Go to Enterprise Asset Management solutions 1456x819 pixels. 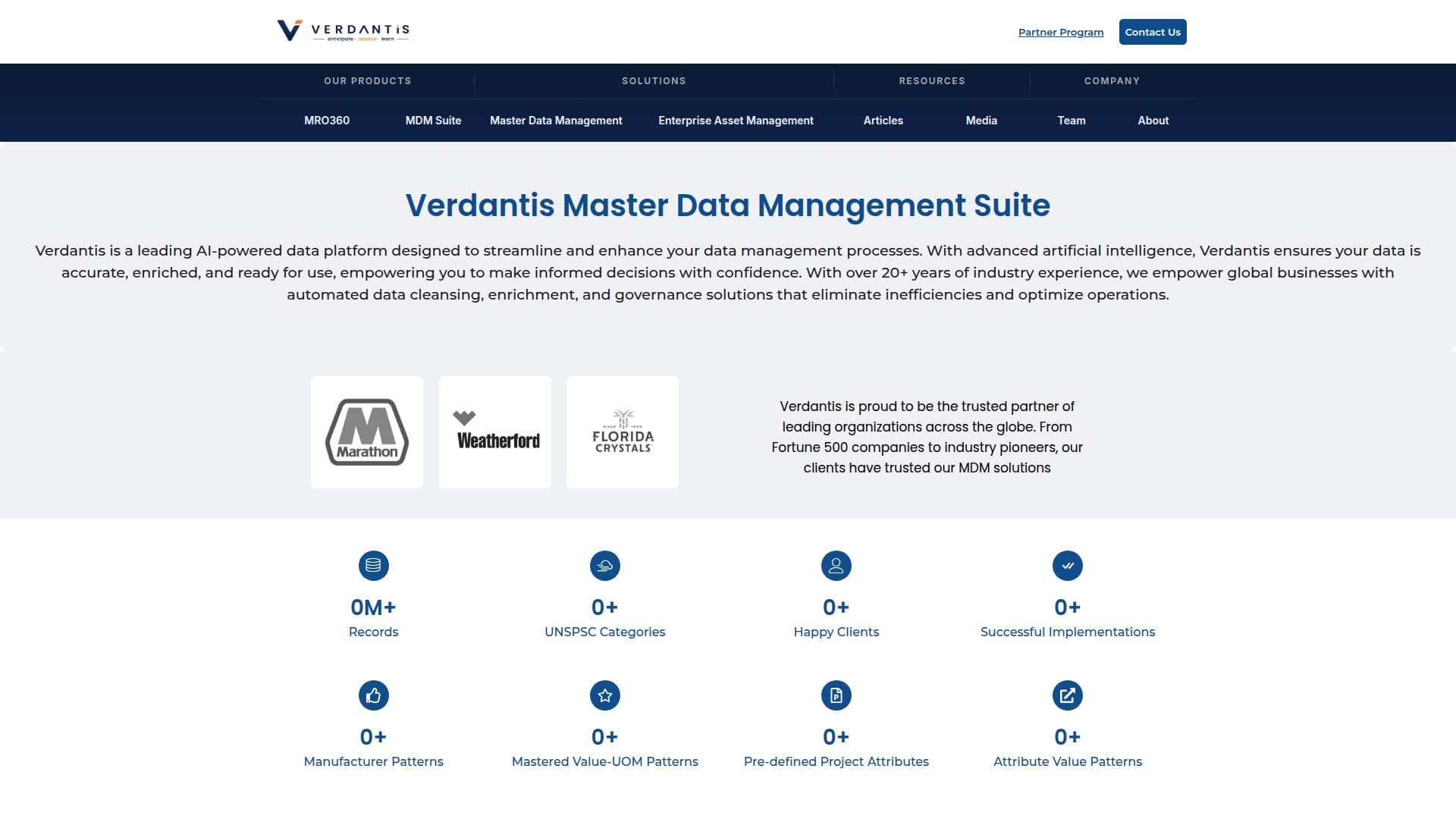tap(736, 121)
